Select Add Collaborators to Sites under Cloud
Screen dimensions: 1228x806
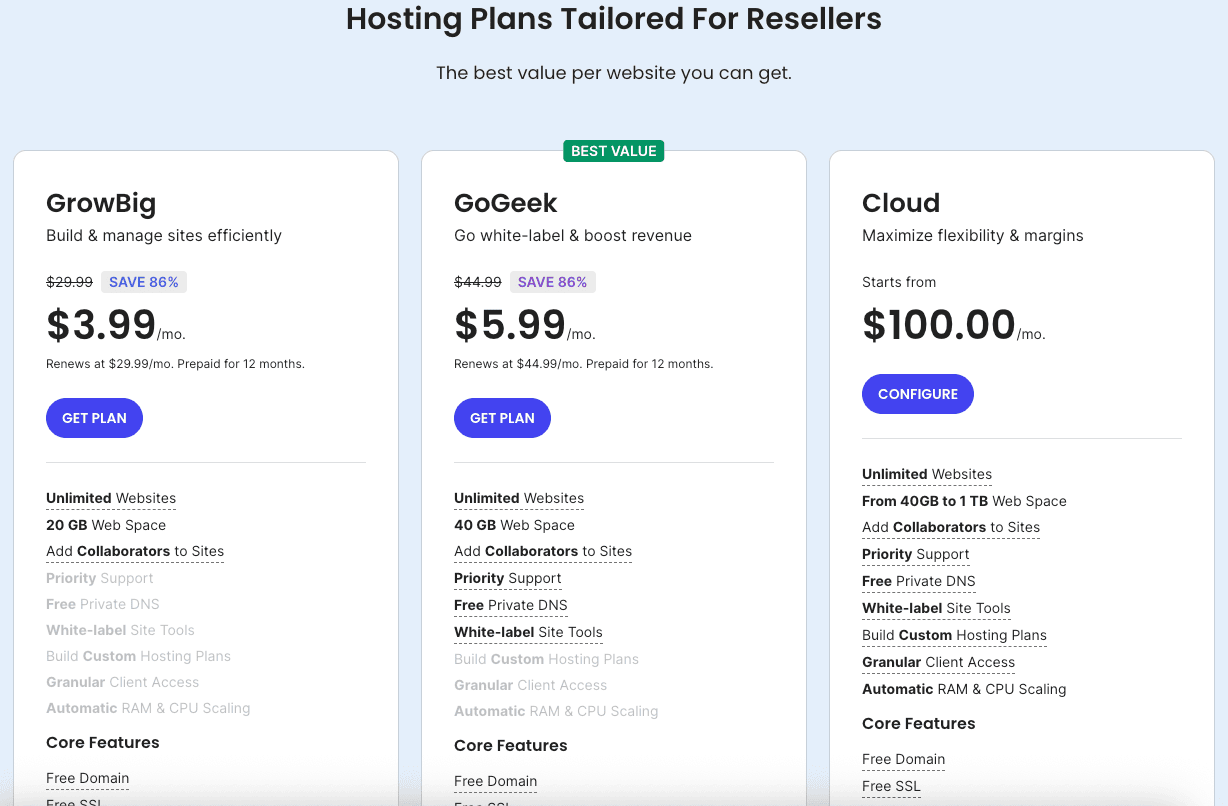point(951,527)
